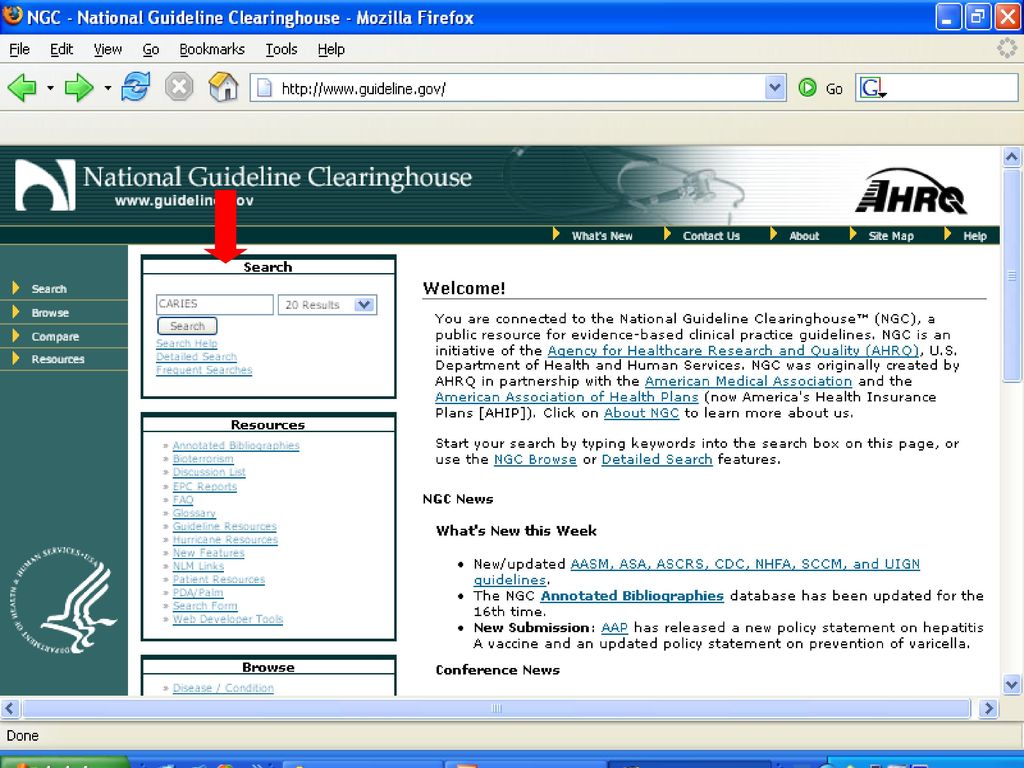Reload the page with the refresh icon
Viewport: 1024px width, 768px height.
(x=135, y=87)
